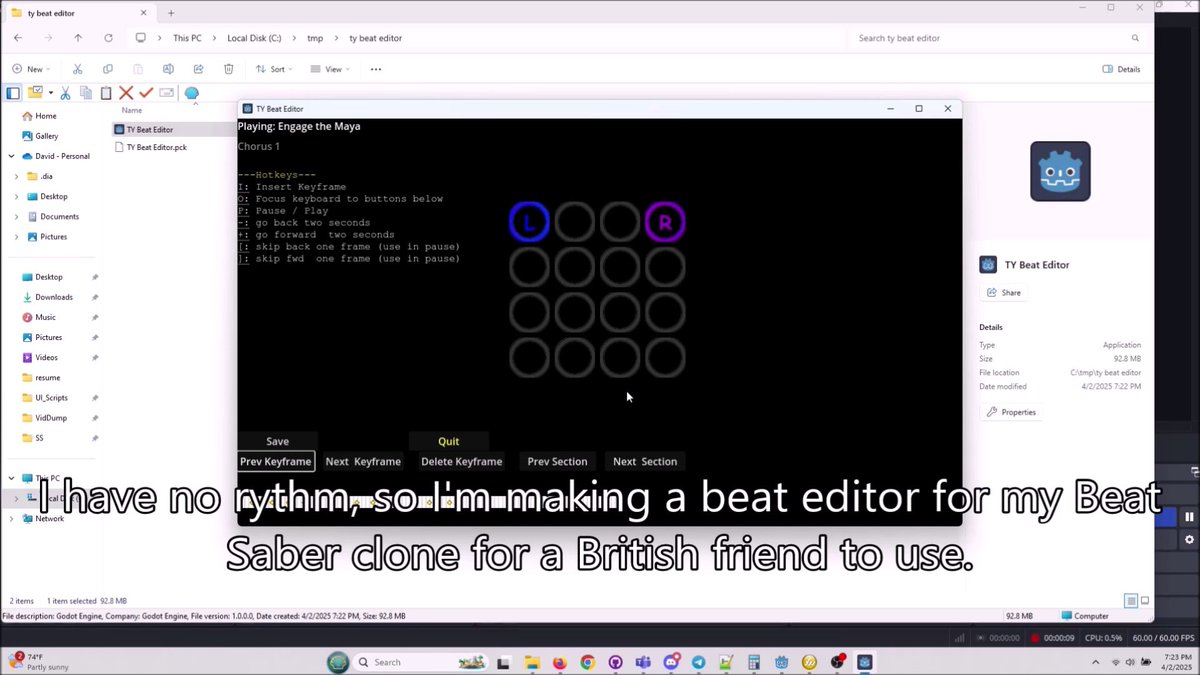Toggle the purple R beat pad button
This screenshot has width=1200, height=675.
tap(665, 221)
